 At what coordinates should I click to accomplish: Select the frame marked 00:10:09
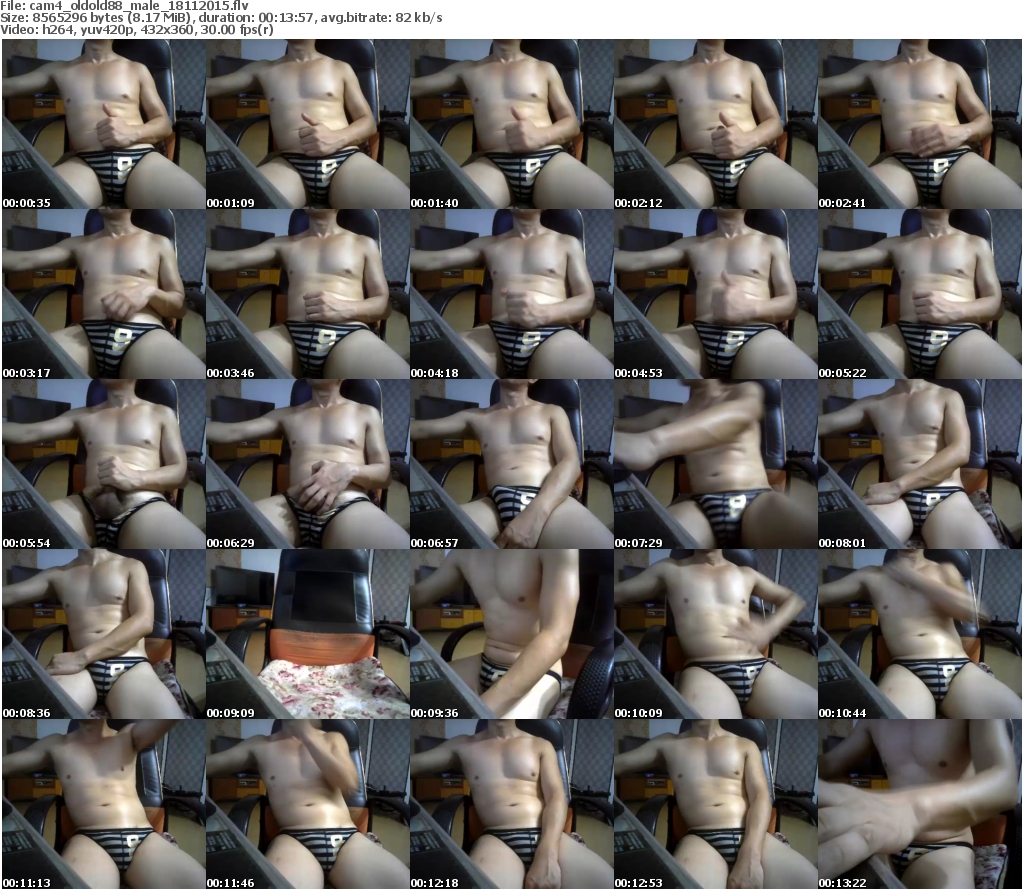[x=716, y=634]
